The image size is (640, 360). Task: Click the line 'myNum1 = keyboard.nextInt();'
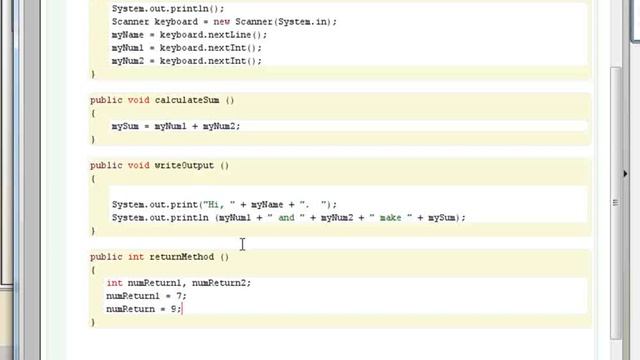point(187,48)
